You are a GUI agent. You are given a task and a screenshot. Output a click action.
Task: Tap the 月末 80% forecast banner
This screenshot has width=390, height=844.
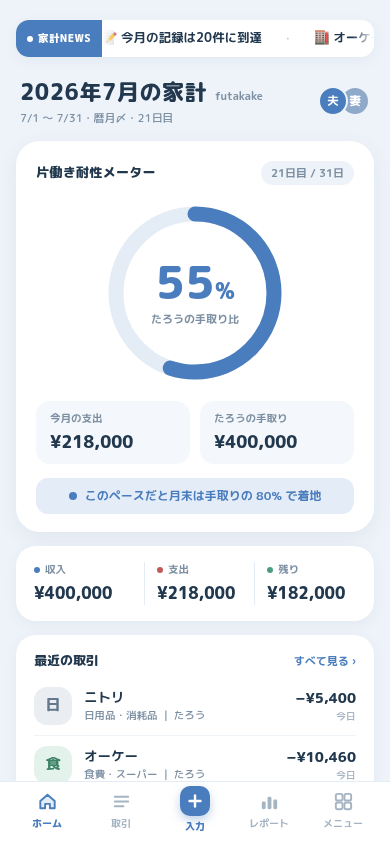pos(195,496)
